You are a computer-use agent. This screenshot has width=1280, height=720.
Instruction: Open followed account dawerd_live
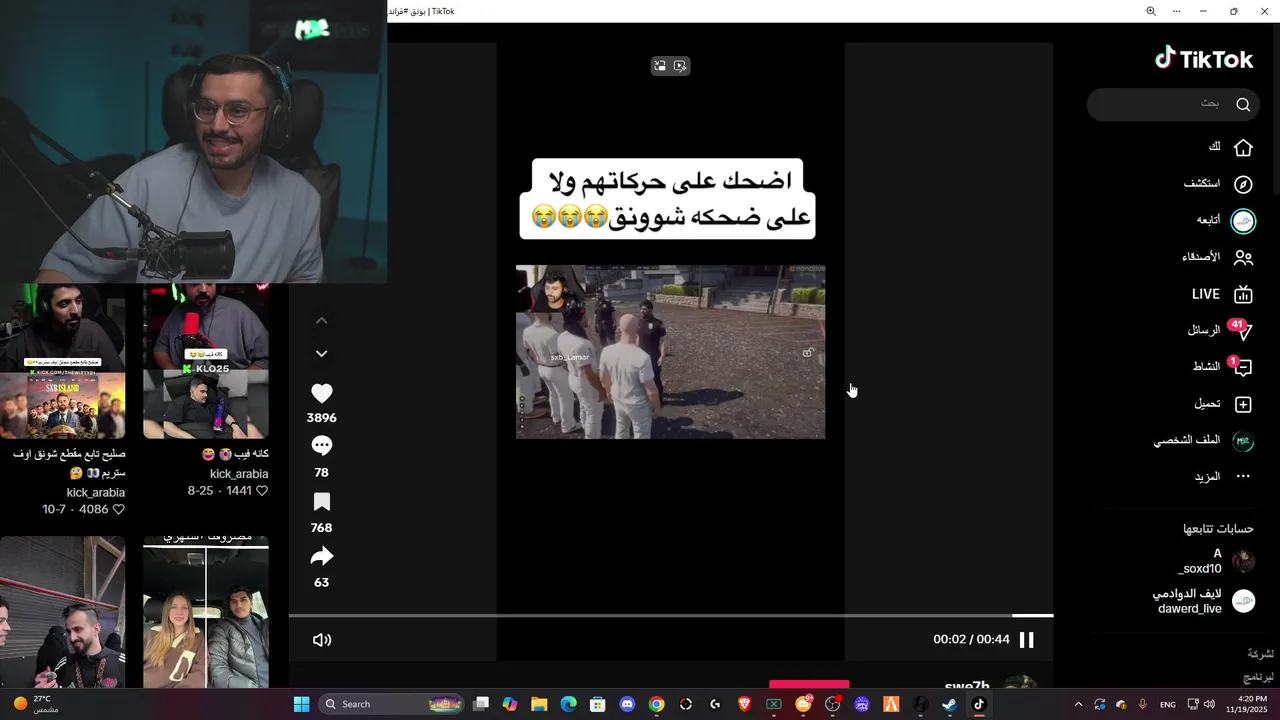pyautogui.click(x=1203, y=601)
